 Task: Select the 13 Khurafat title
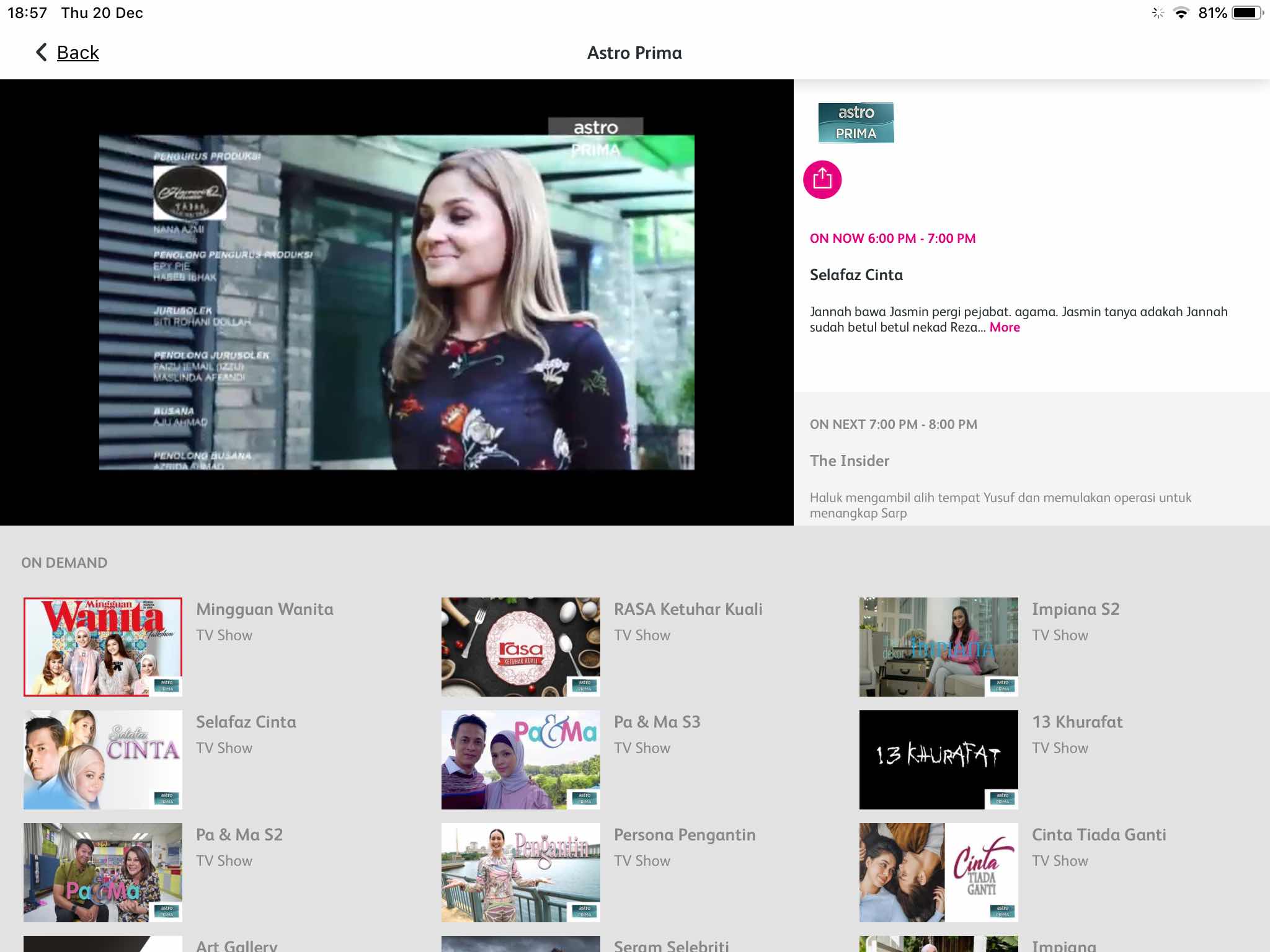[x=1077, y=722]
